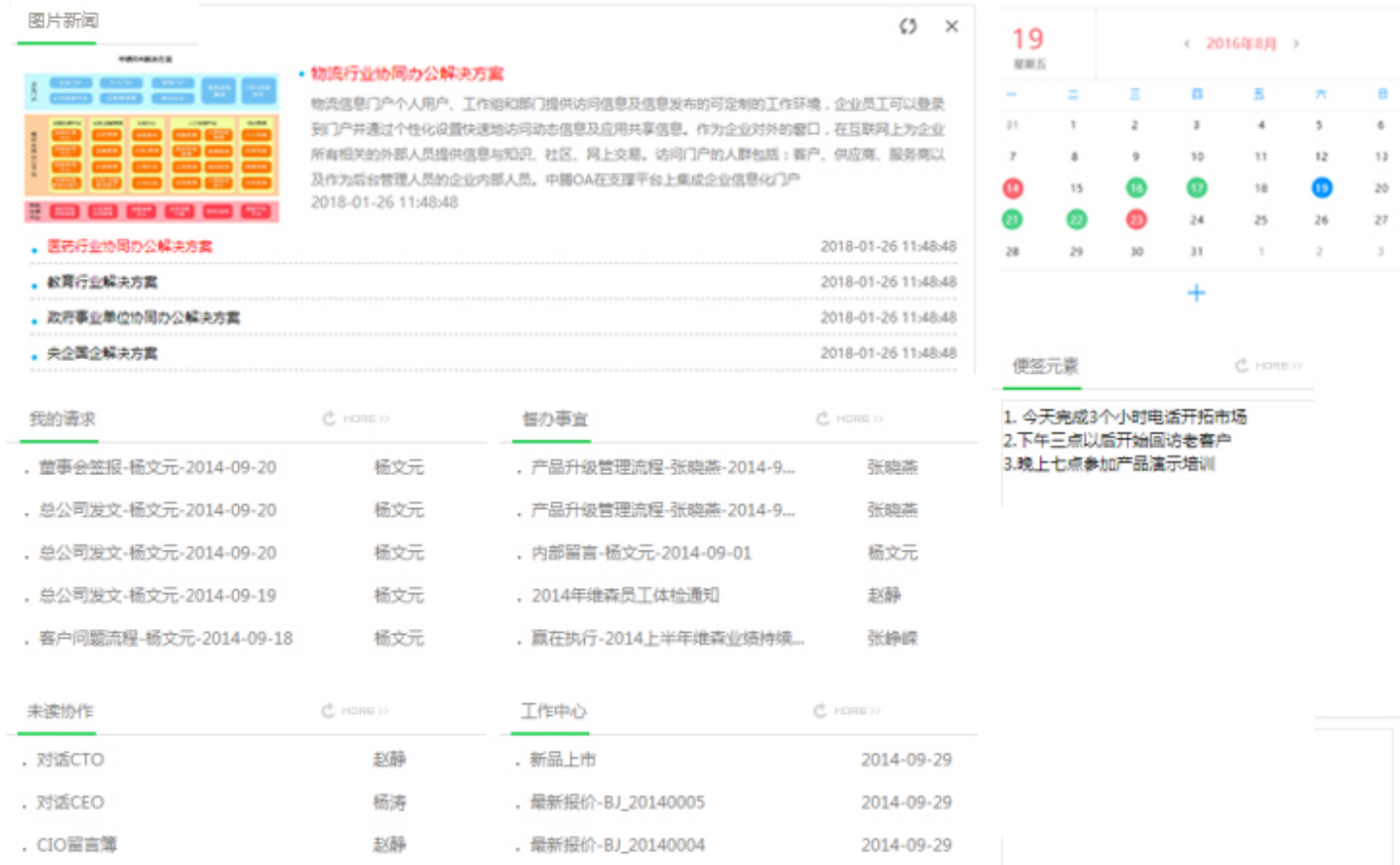The image size is (1400, 865).
Task: Close the 图片新闻 panel with the X icon
Action: tap(952, 26)
